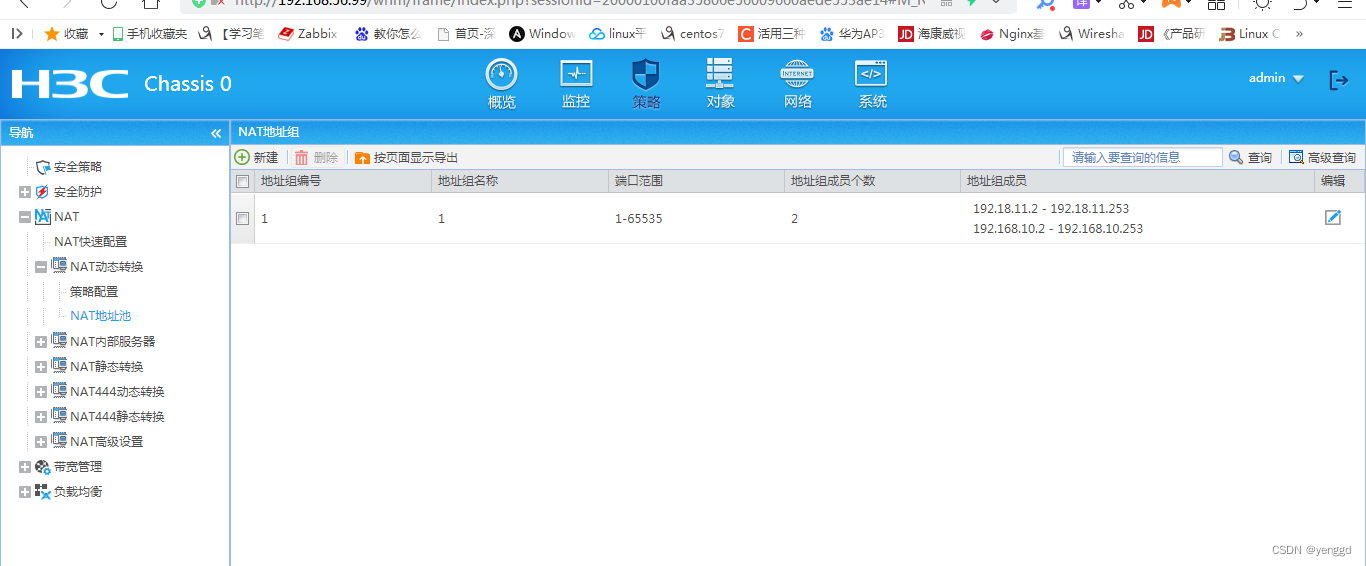1366x566 pixels.
Task: Open the Nginx bookmark
Action: [1012, 34]
